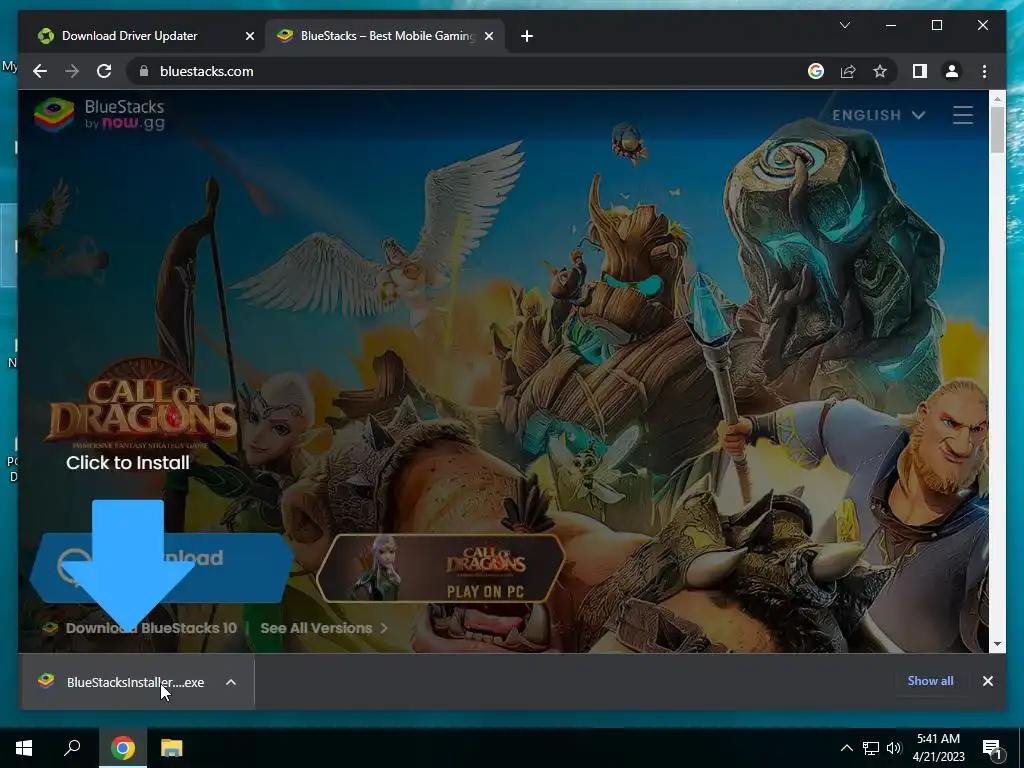
Task: Go back with the browser back arrow
Action: click(x=40, y=71)
